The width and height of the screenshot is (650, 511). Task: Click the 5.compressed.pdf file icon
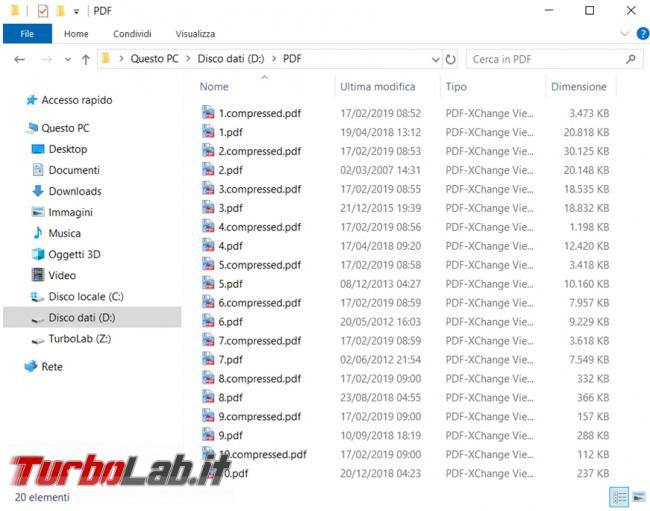pyautogui.click(x=208, y=264)
